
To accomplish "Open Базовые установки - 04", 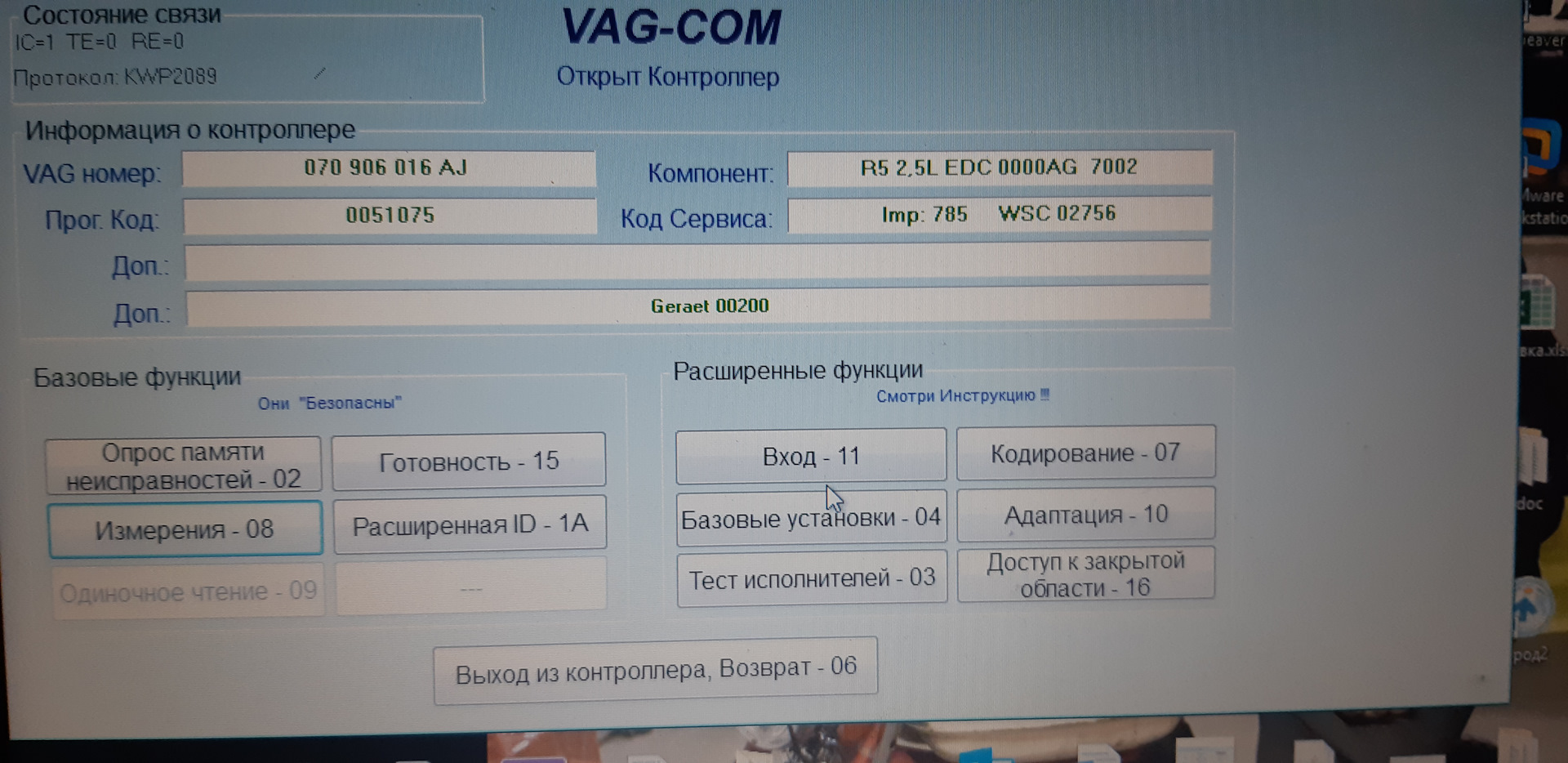I will coord(811,518).
